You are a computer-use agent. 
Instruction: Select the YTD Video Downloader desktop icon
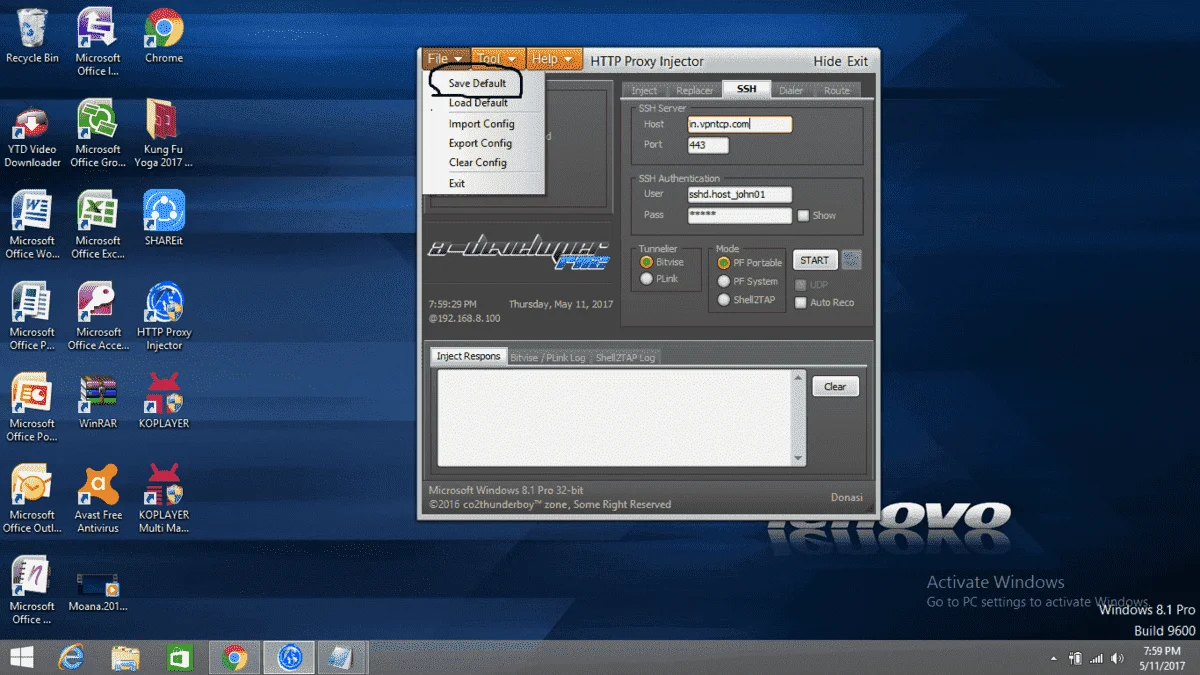tap(32, 133)
